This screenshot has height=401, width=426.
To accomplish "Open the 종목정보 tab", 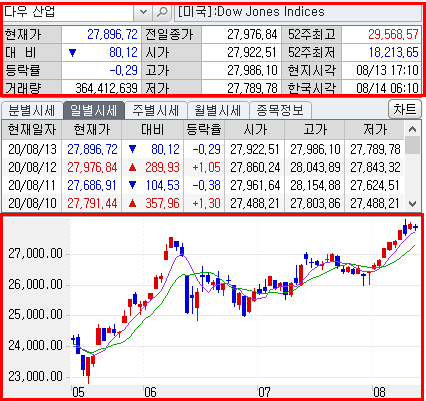I will tap(280, 110).
